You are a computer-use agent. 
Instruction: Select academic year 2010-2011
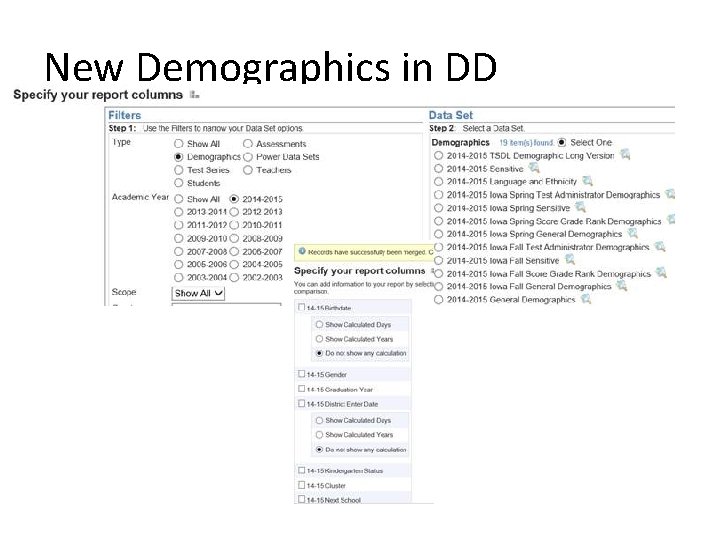pyautogui.click(x=234, y=225)
